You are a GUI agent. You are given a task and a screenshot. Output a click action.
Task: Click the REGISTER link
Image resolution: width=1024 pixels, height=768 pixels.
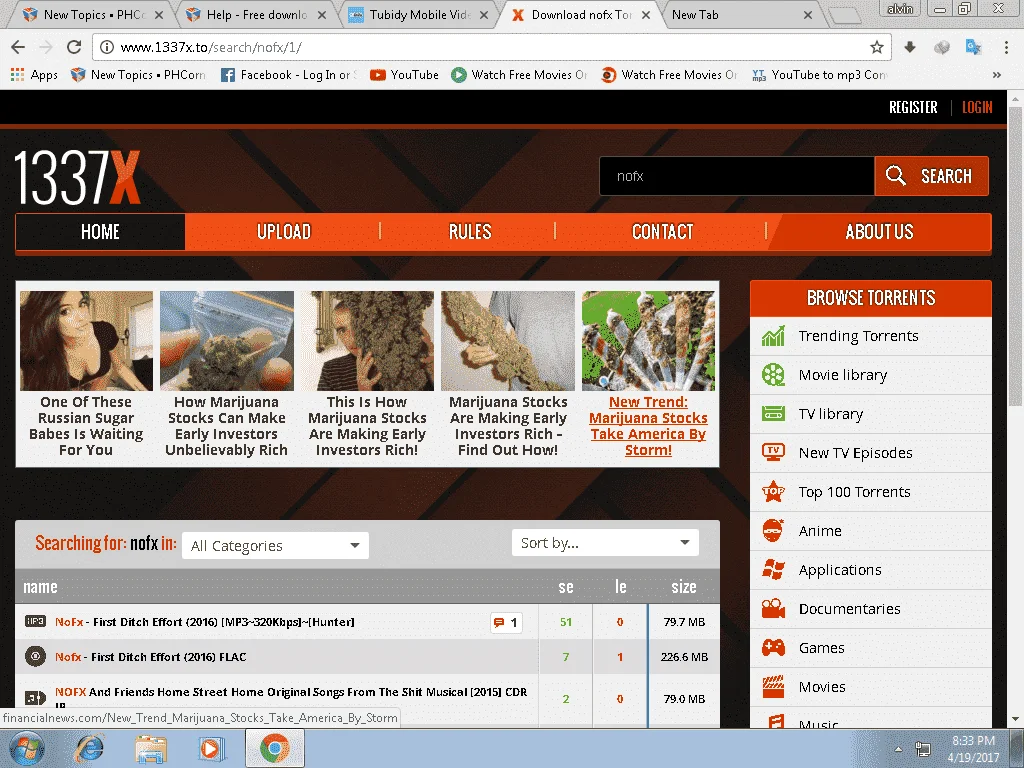coord(913,107)
